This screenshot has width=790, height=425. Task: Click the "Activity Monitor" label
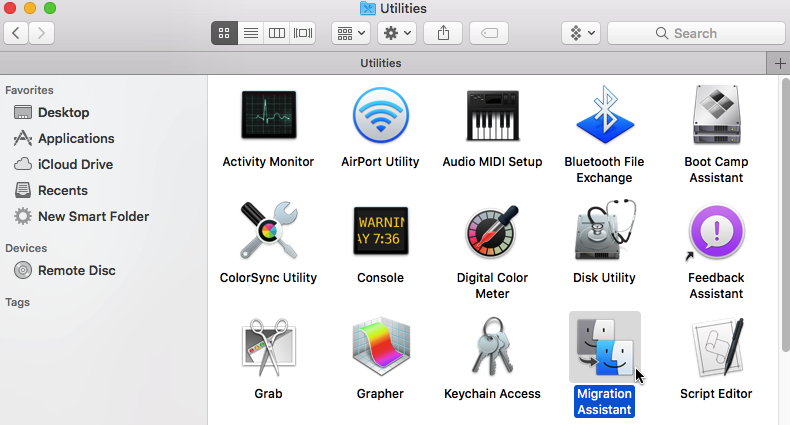point(269,162)
